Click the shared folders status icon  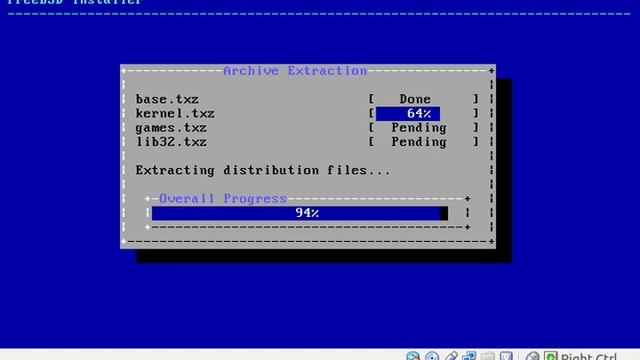click(488, 356)
